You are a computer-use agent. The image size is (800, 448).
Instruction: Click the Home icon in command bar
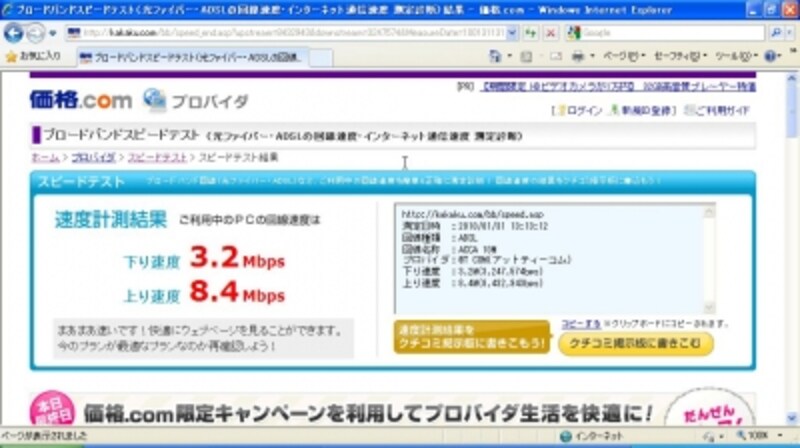pos(495,56)
